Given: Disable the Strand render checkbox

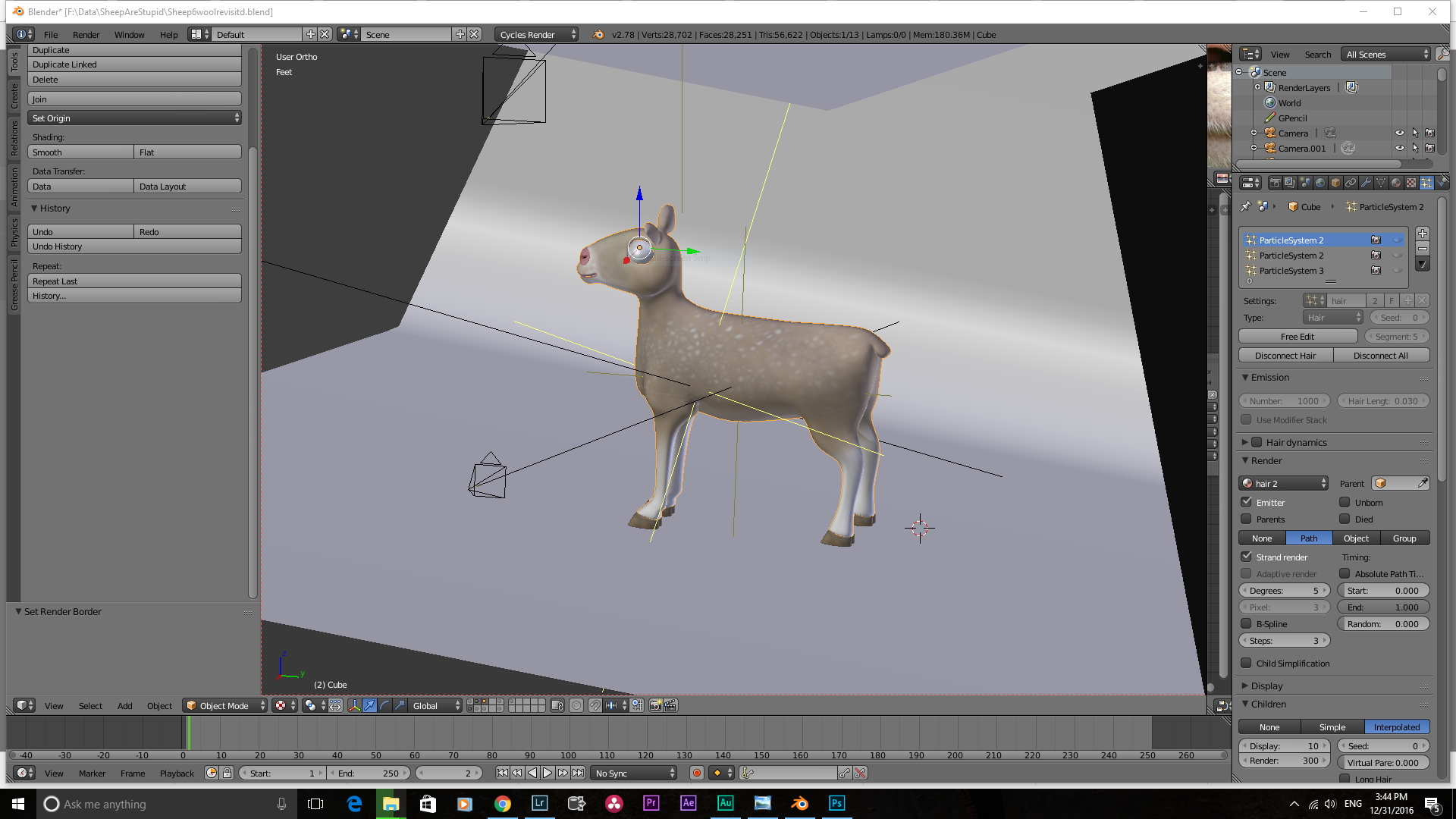Looking at the screenshot, I should 1246,557.
